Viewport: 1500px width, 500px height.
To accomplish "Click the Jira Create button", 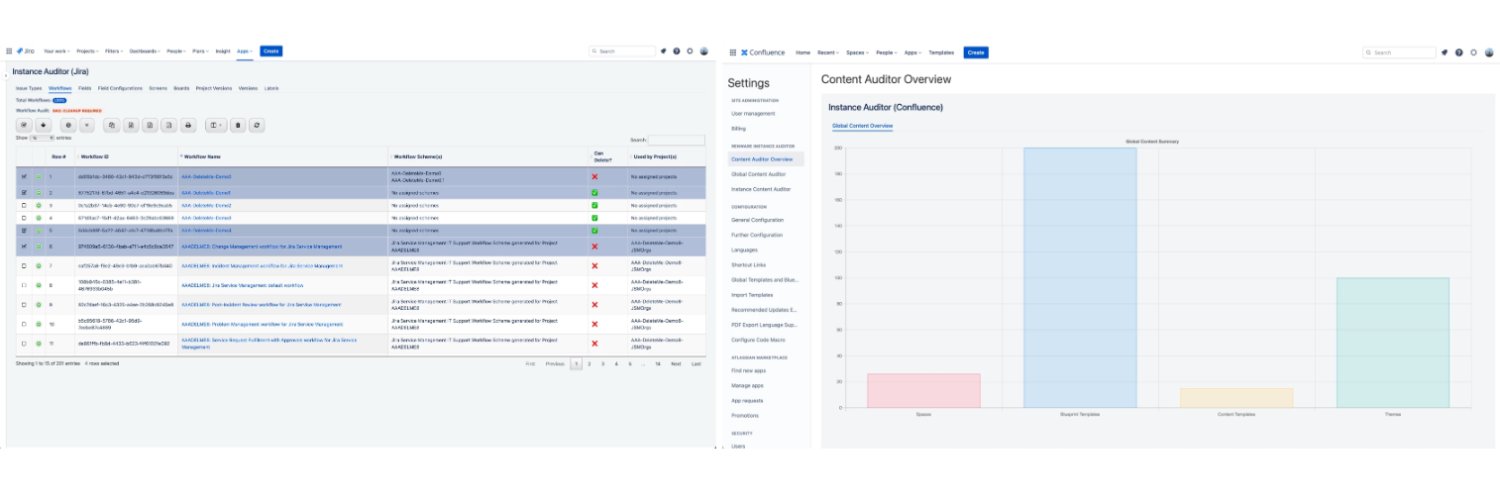I will (271, 51).
